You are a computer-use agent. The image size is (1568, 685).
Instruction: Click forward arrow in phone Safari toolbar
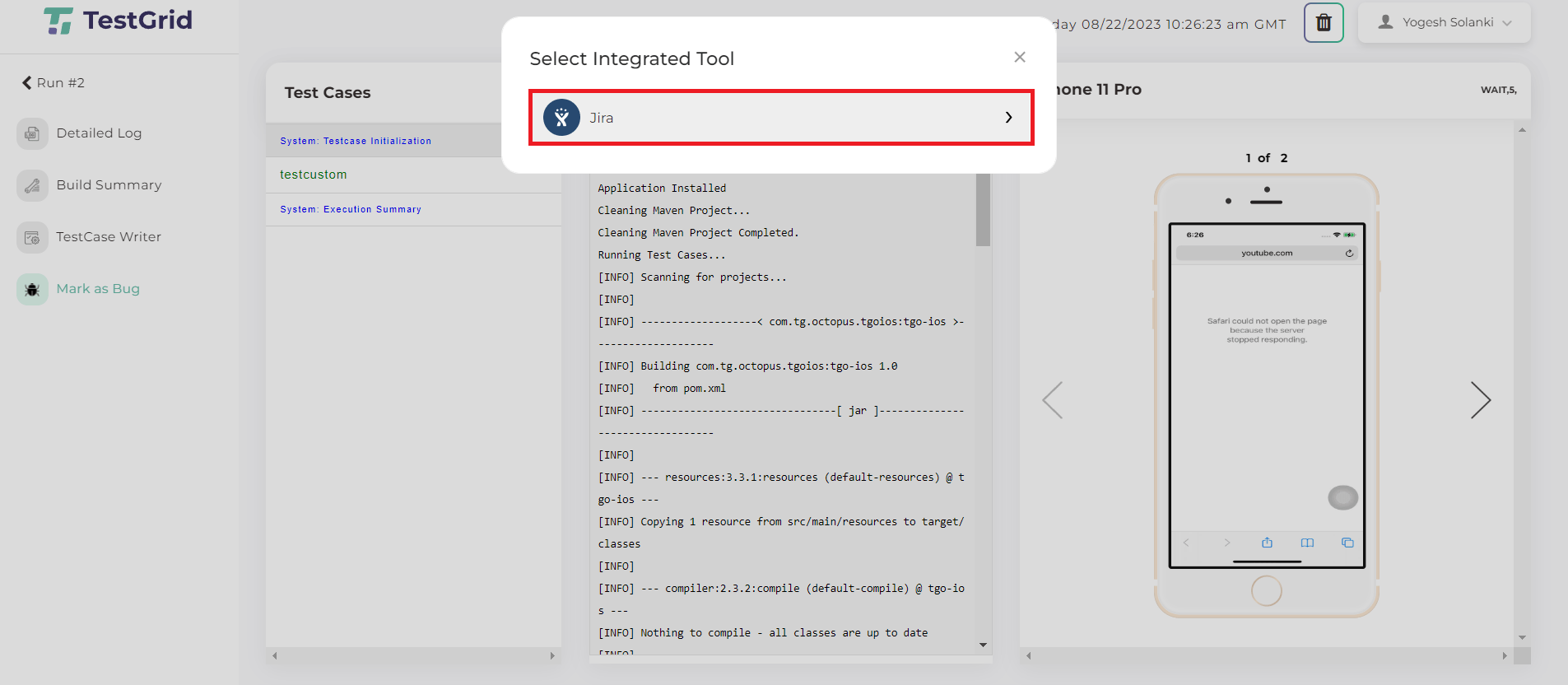pyautogui.click(x=1227, y=543)
